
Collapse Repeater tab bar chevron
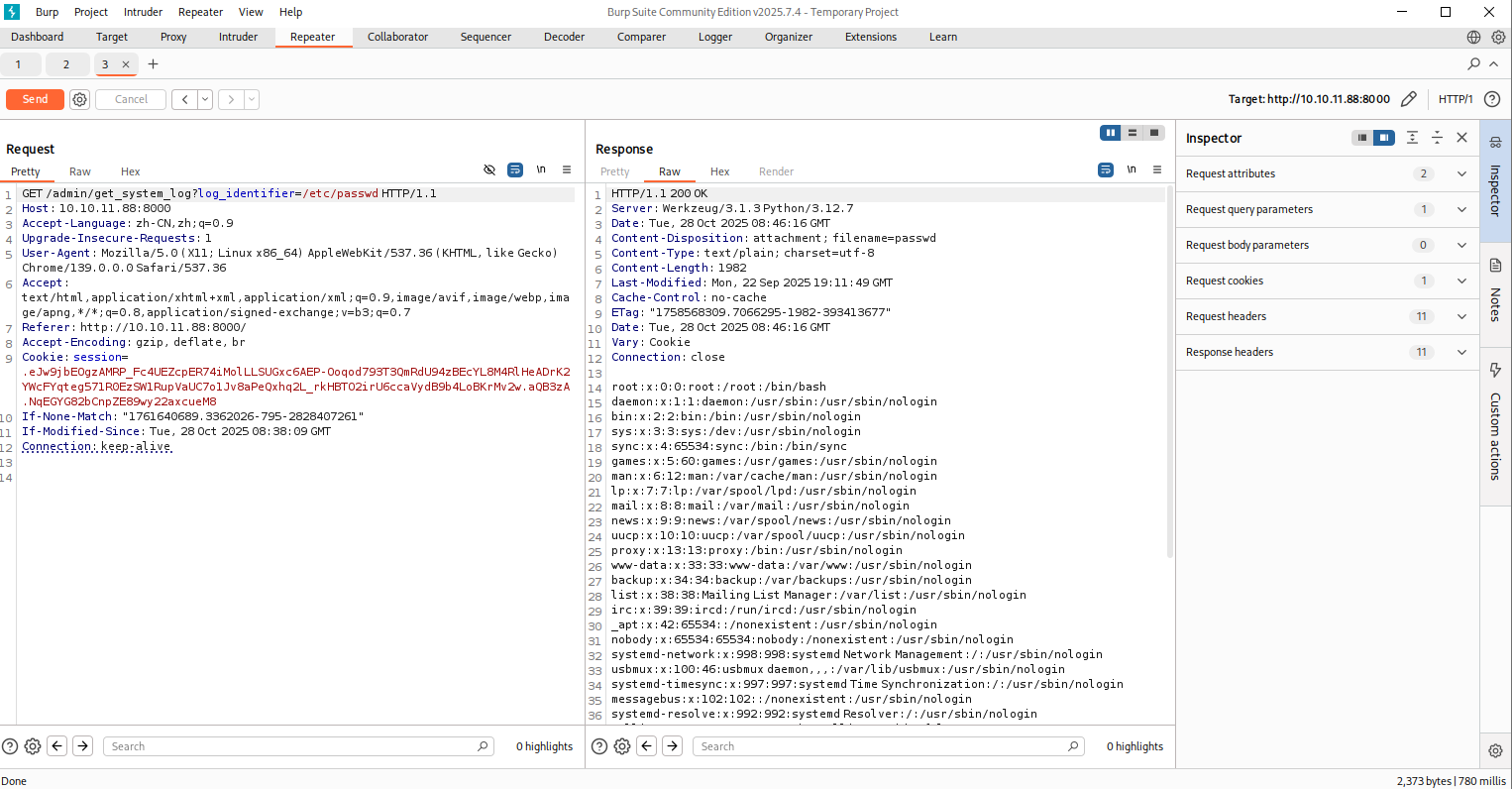[1494, 63]
